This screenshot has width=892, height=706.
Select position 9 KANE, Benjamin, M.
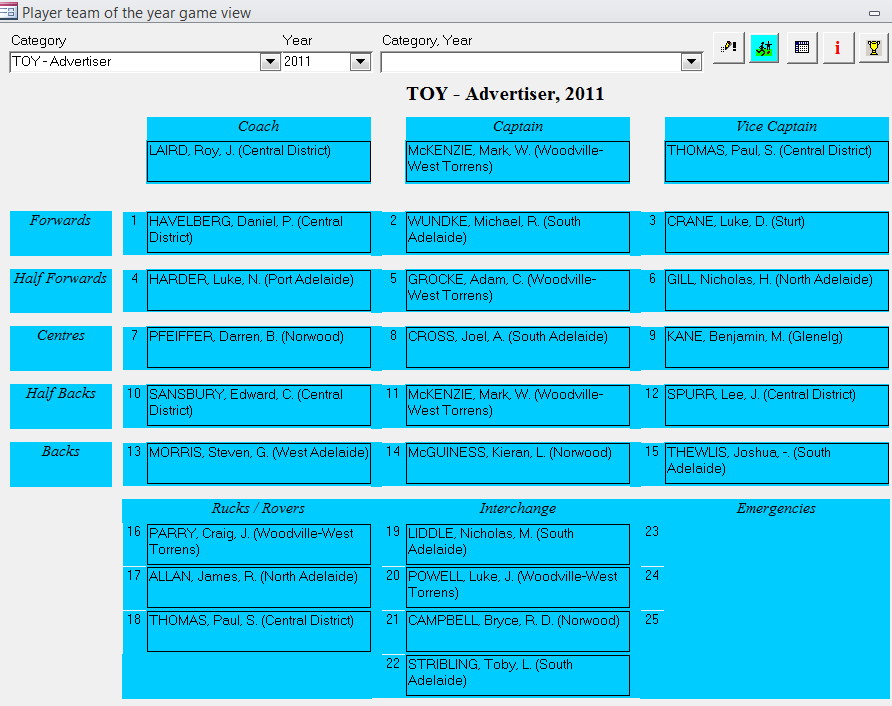777,347
